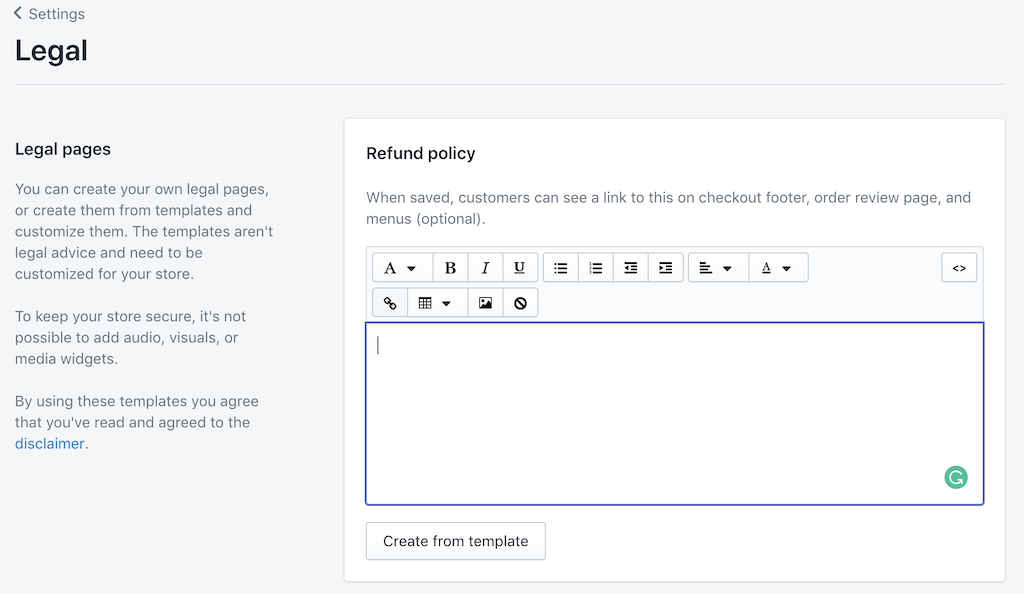Insert an image into the policy

(x=485, y=303)
